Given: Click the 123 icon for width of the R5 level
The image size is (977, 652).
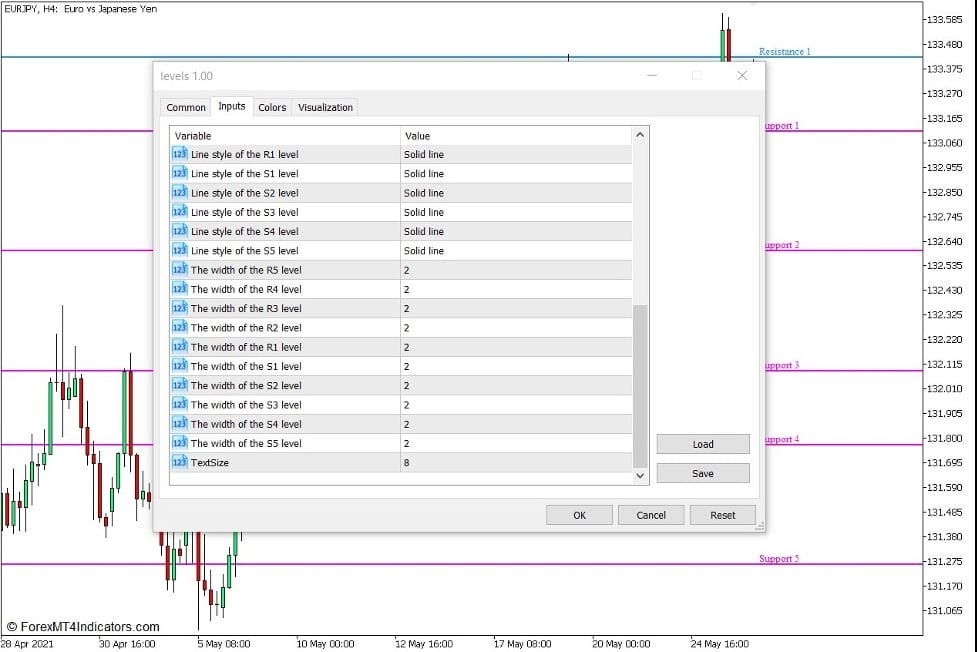Looking at the screenshot, I should coord(179,269).
